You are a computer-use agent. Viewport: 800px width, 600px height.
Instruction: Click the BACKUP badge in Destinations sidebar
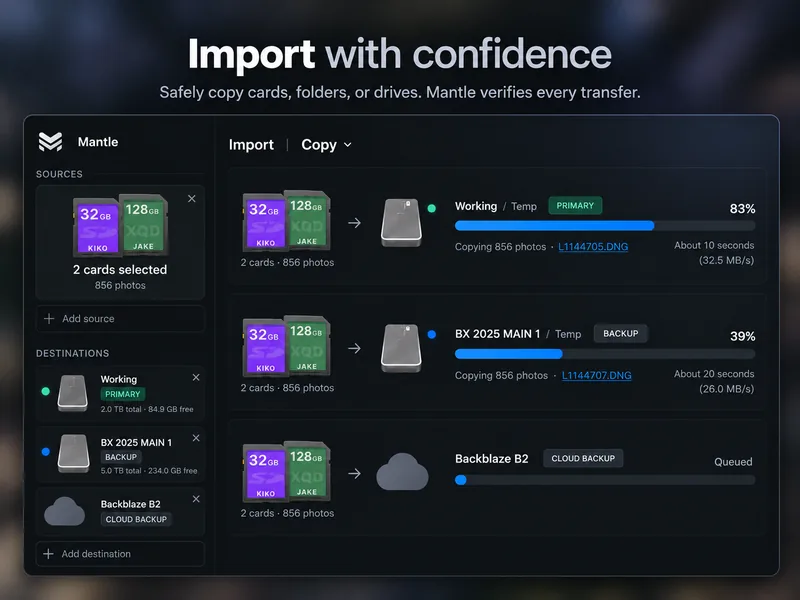pos(121,457)
